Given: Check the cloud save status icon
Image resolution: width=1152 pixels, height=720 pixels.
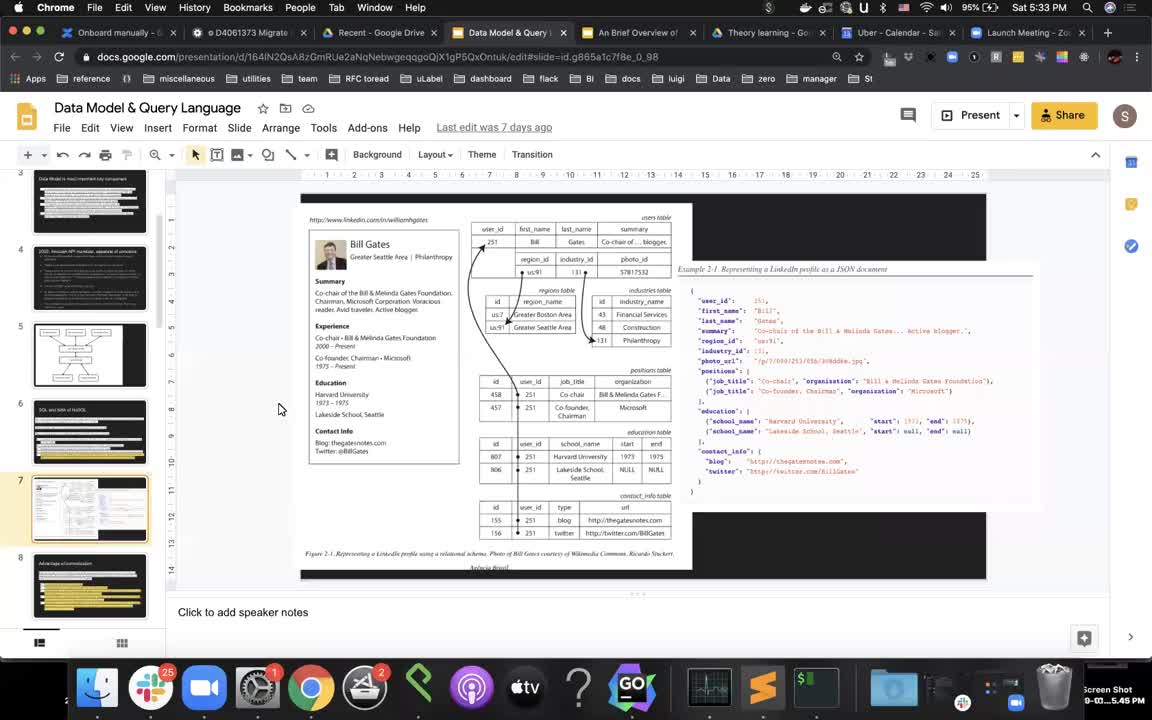Looking at the screenshot, I should pyautogui.click(x=309, y=109).
